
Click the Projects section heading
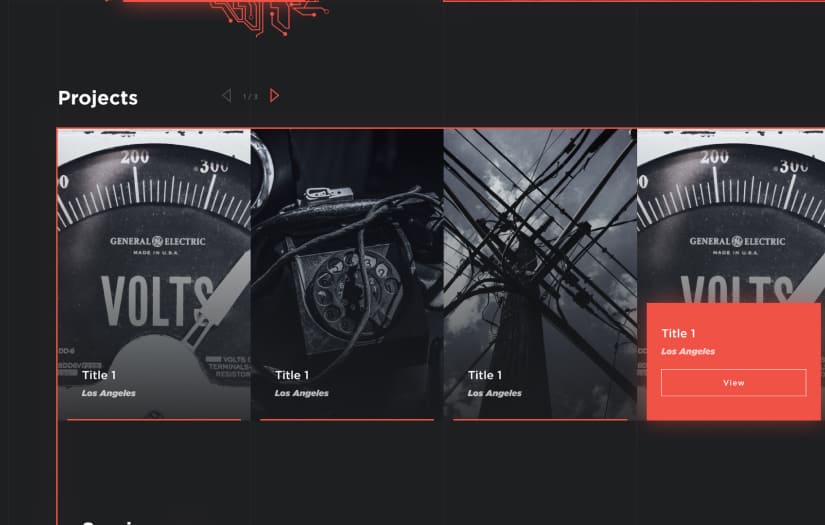(98, 98)
